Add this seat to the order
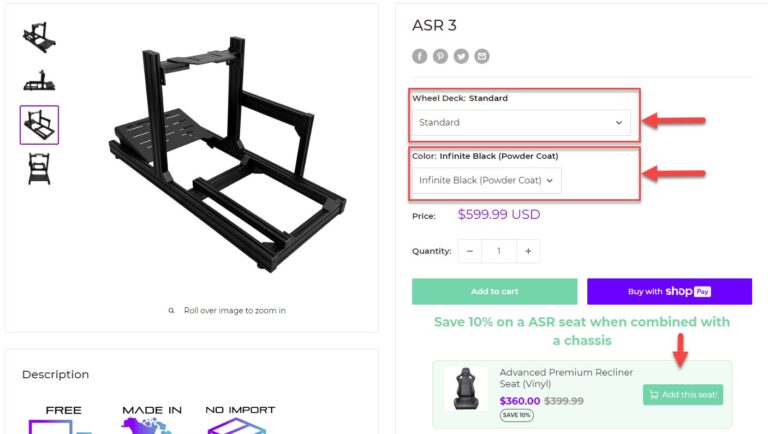Screen dimensions: 768x434 (x=683, y=394)
